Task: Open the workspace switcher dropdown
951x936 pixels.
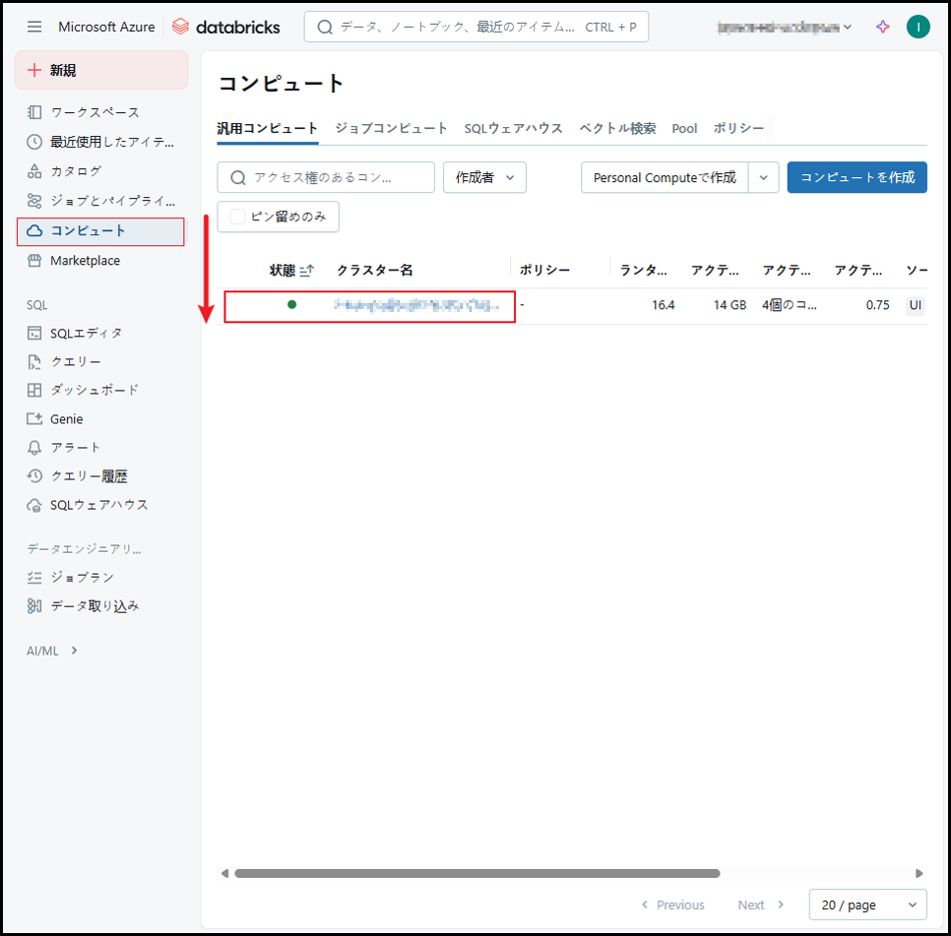Action: [785, 27]
